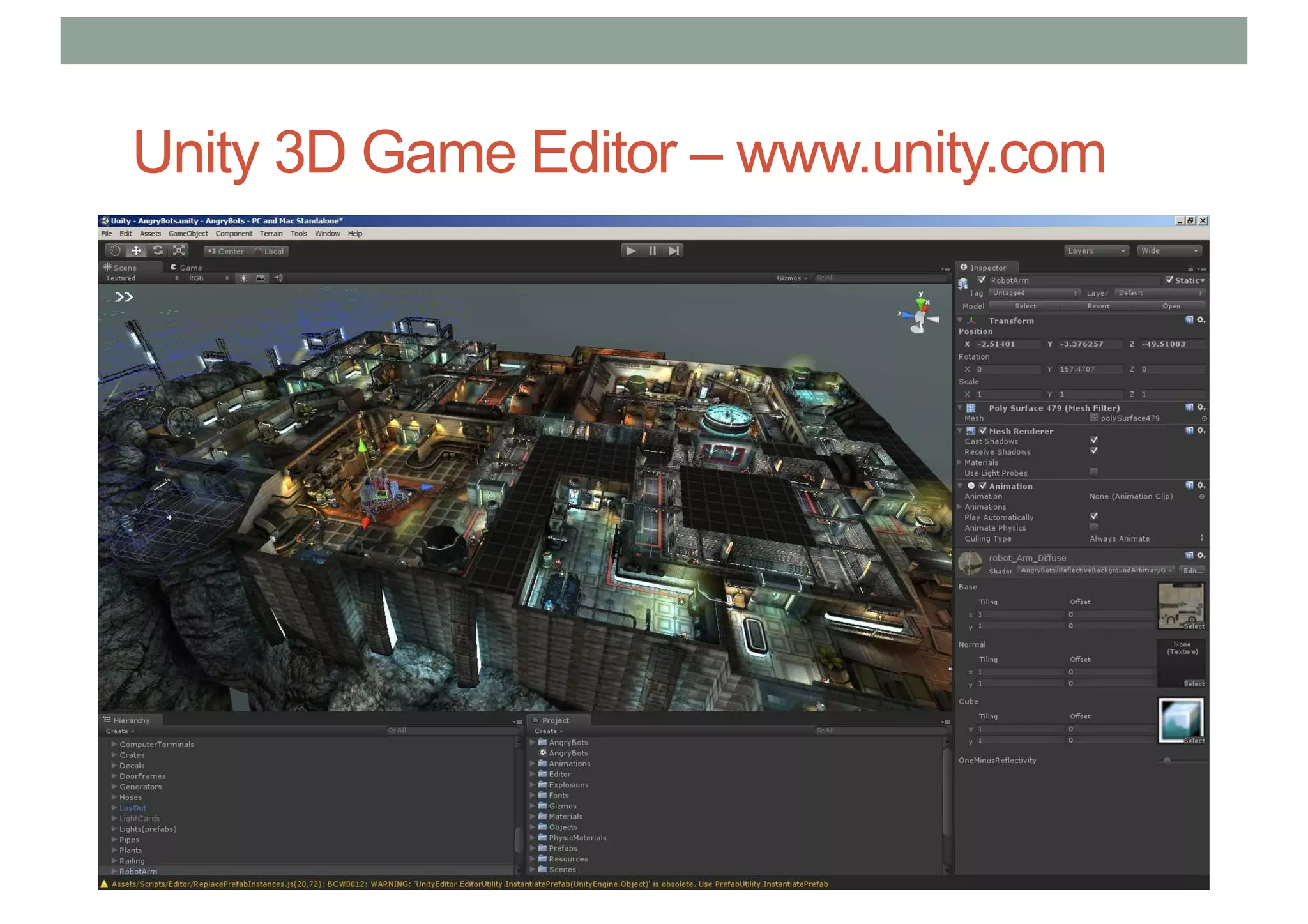1308x924 pixels.
Task: Open Transform component help icon
Action: click(1189, 320)
